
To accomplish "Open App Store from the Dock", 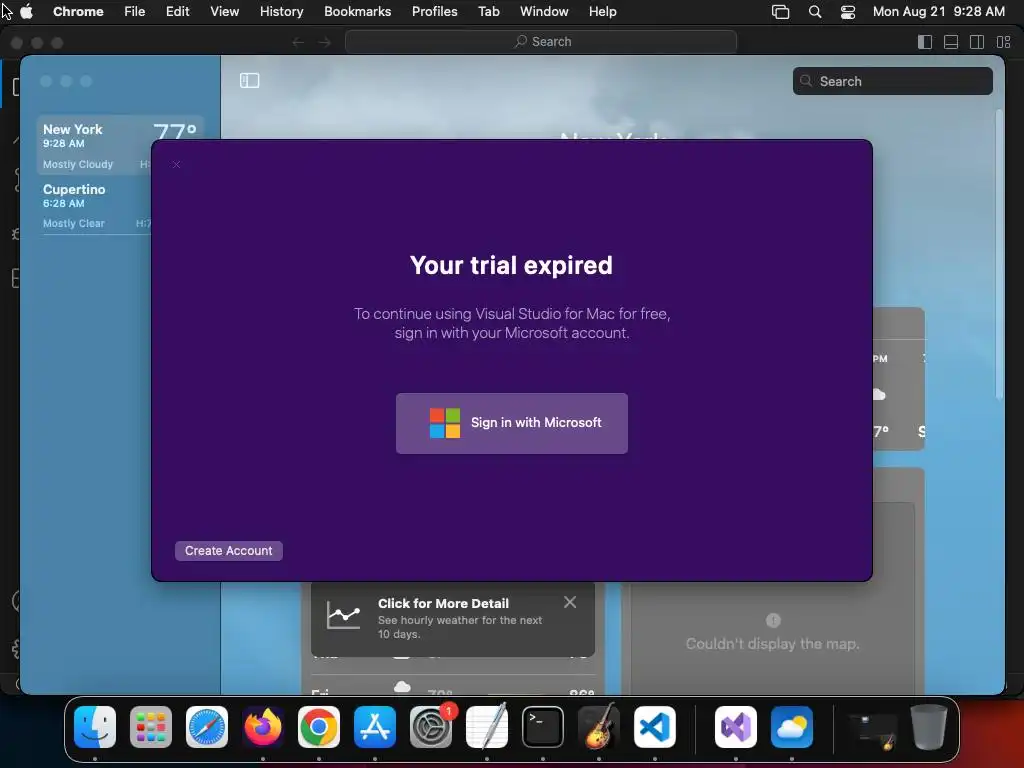I will click(x=375, y=727).
